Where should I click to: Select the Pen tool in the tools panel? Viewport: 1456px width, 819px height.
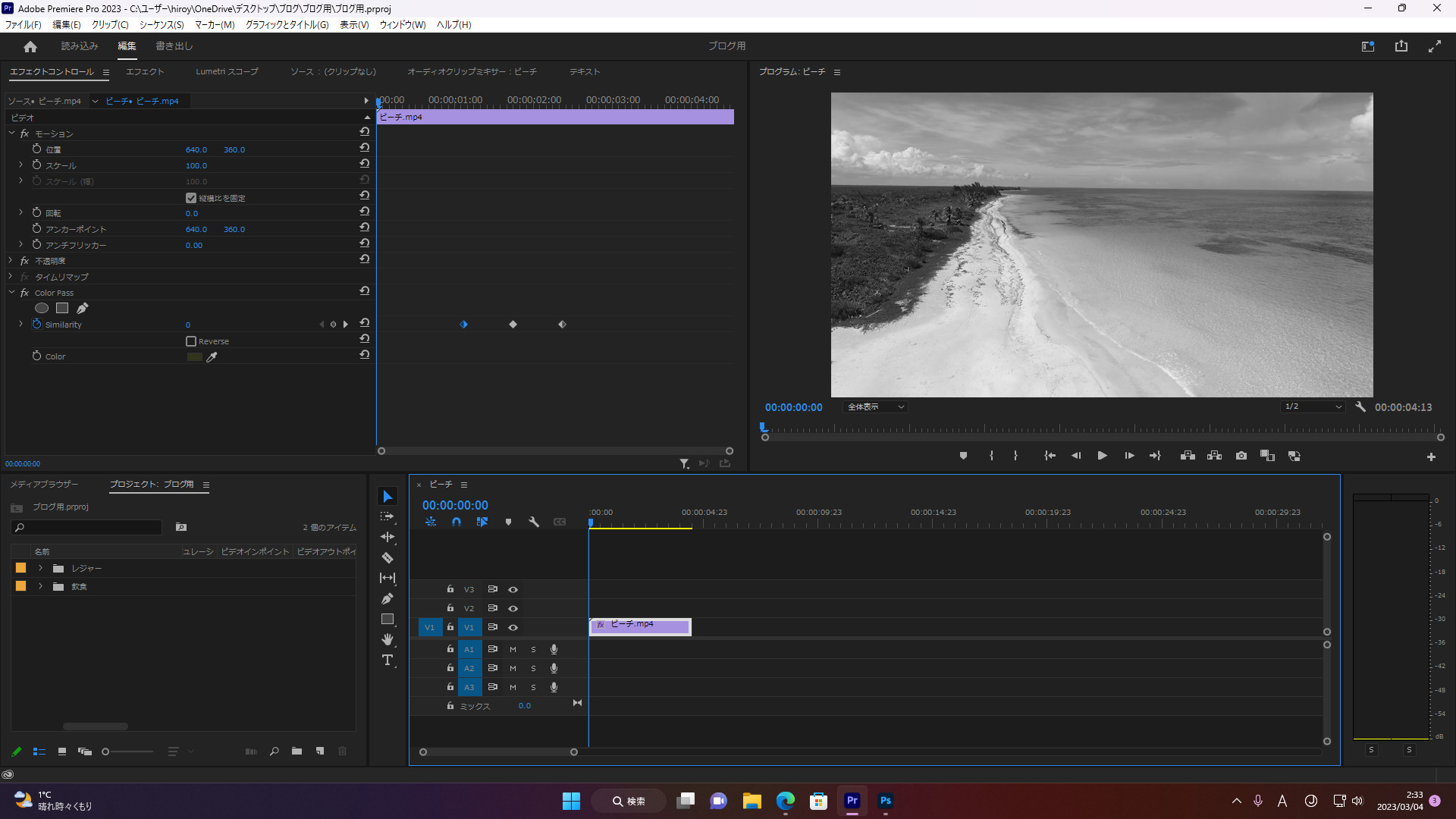pos(388,598)
